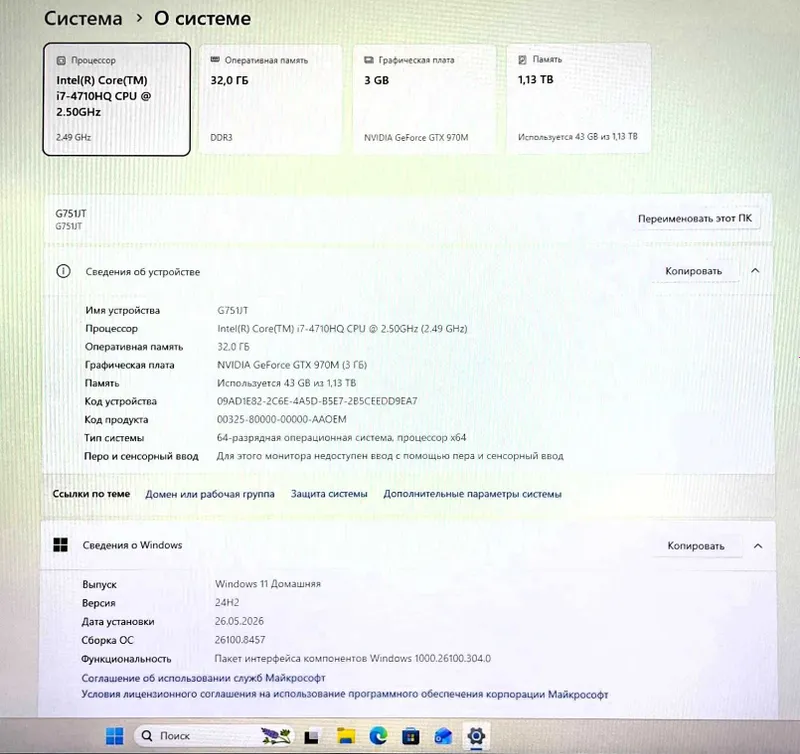Screen dimensions: 800x754
Task: Open Task View on the taskbar
Action: (312, 737)
